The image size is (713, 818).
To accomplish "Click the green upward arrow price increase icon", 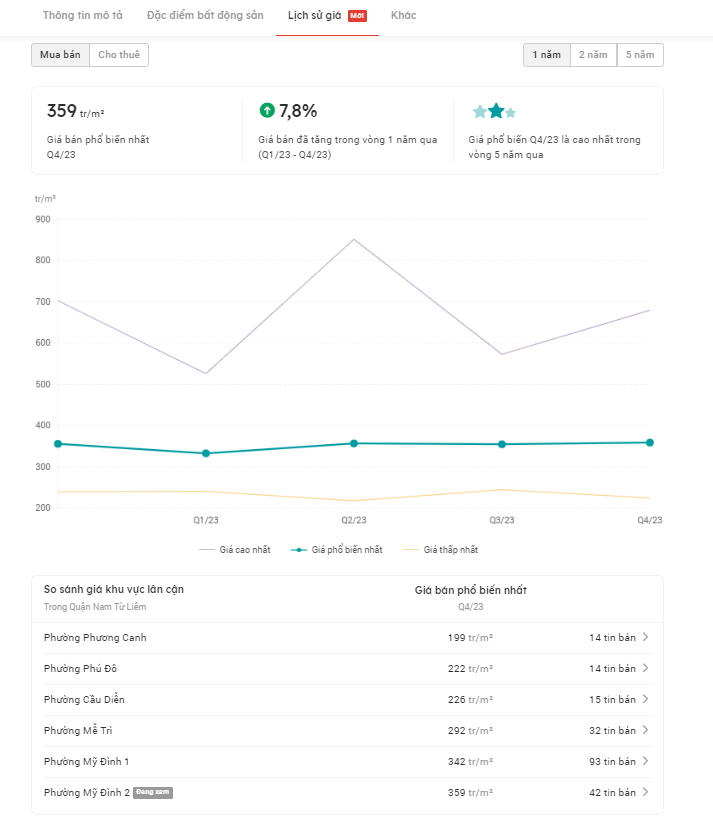I will pos(266,111).
